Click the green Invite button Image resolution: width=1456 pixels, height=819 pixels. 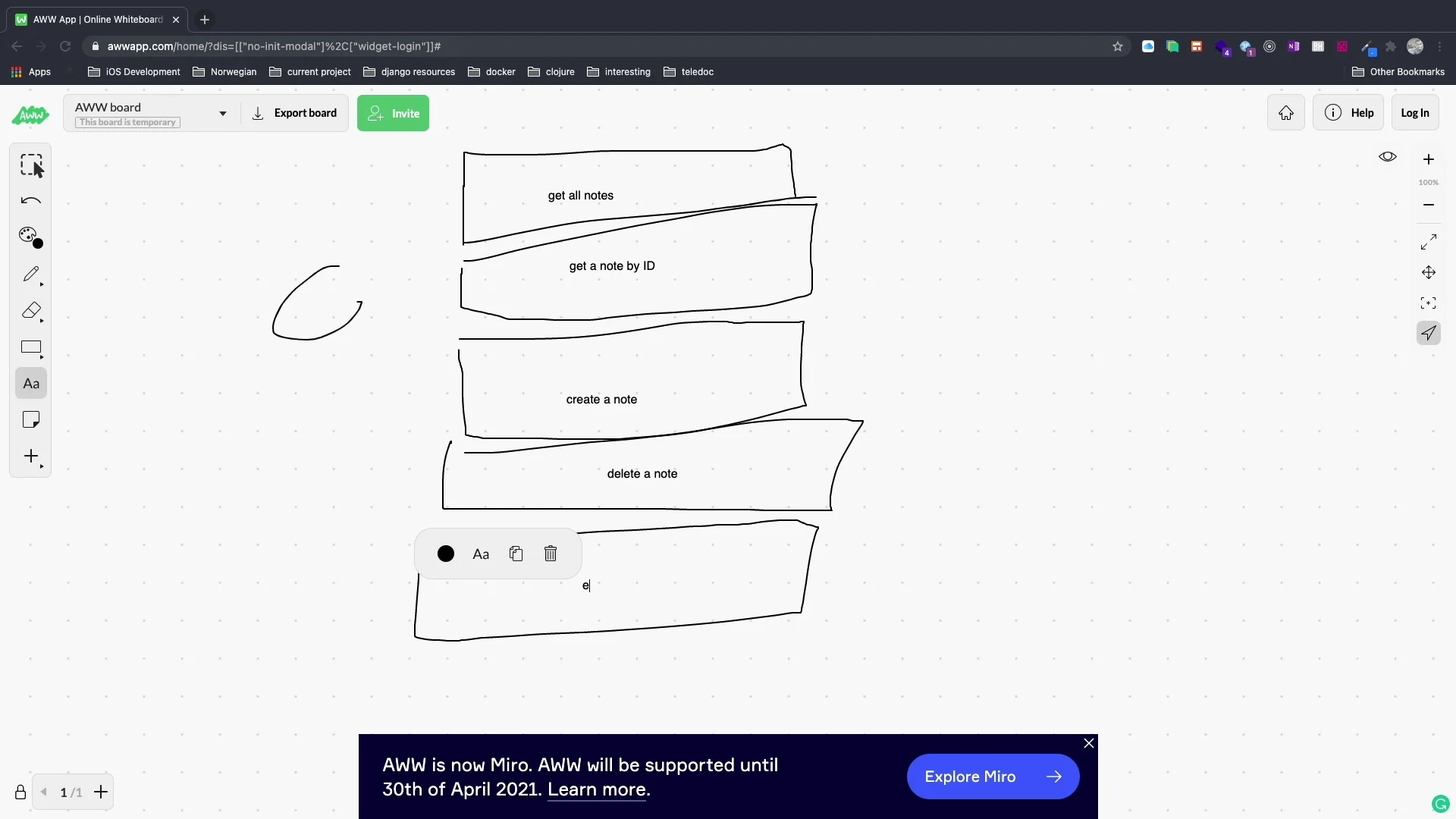(x=393, y=113)
